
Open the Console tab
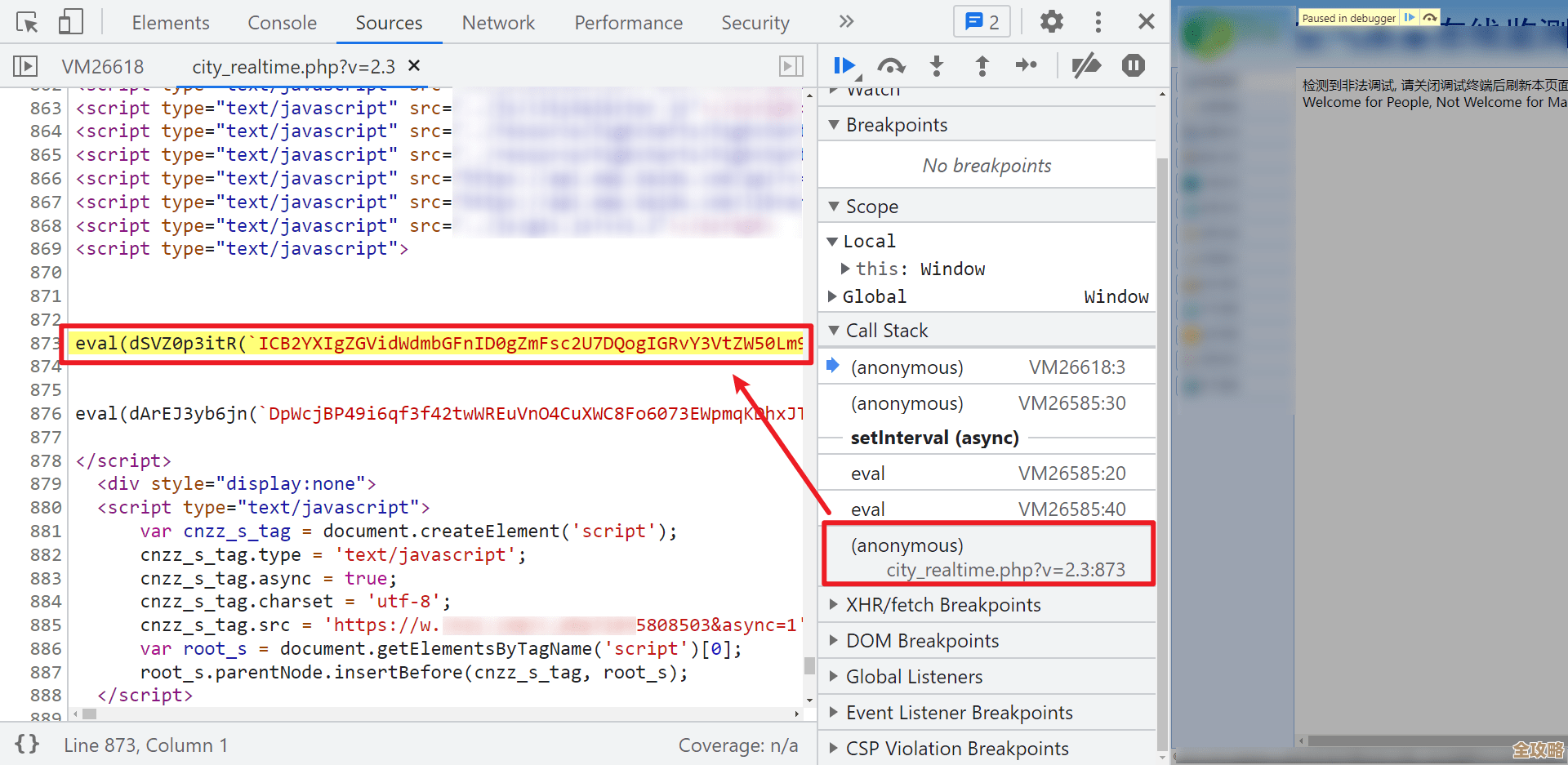coord(282,23)
